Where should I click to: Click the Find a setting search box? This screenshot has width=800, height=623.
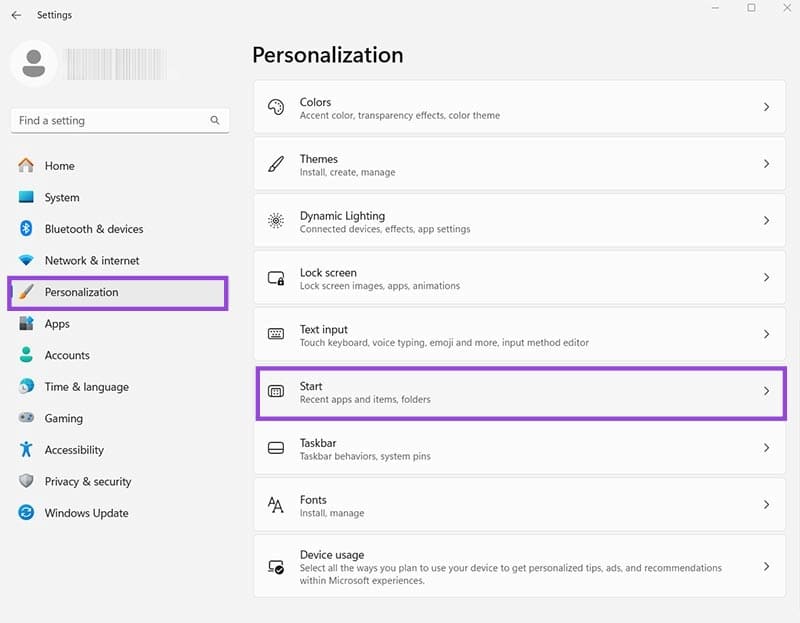(120, 120)
